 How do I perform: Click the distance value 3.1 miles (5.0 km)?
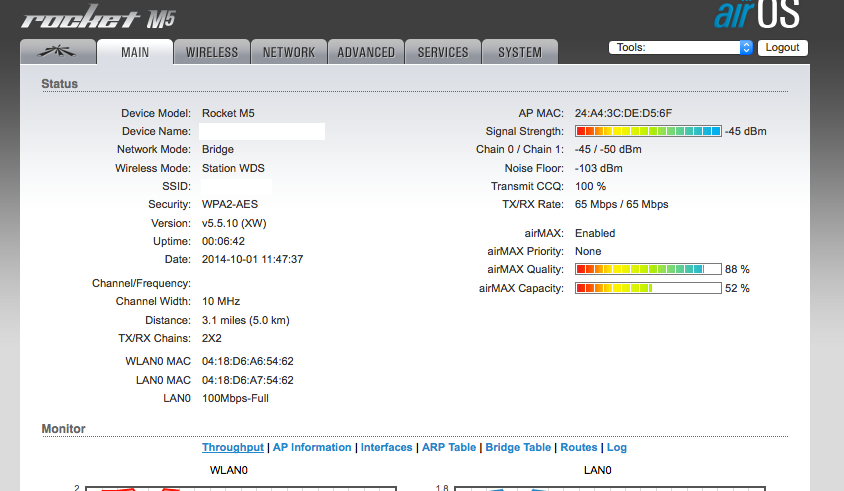pos(245,320)
